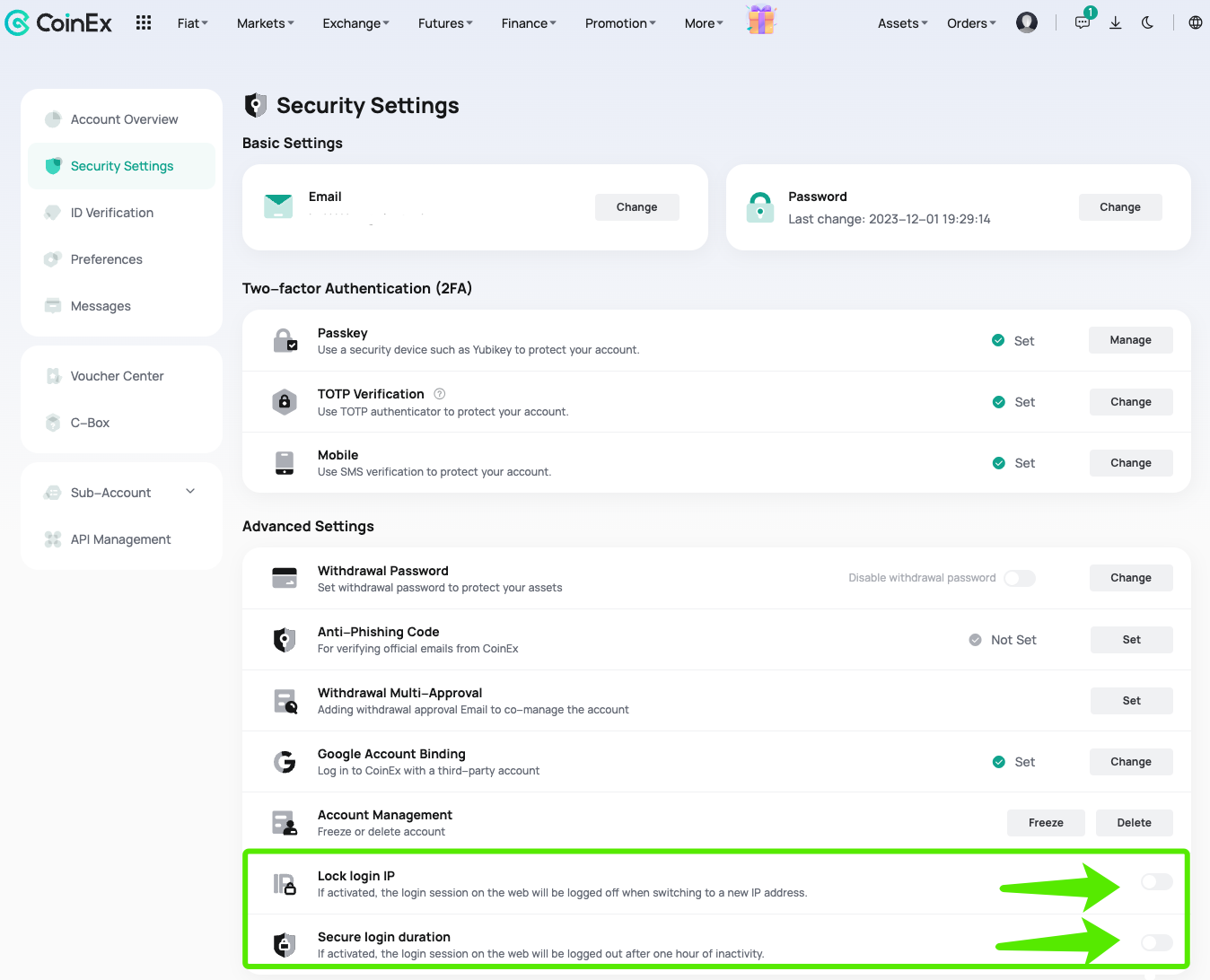Click Change button for TOTP Verification
Image resolution: width=1210 pixels, height=980 pixels.
pos(1131,402)
